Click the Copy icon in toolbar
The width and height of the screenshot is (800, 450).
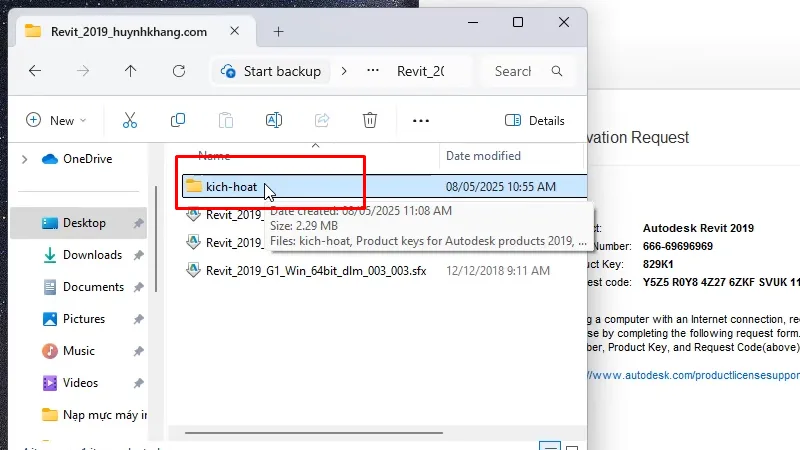click(x=178, y=120)
